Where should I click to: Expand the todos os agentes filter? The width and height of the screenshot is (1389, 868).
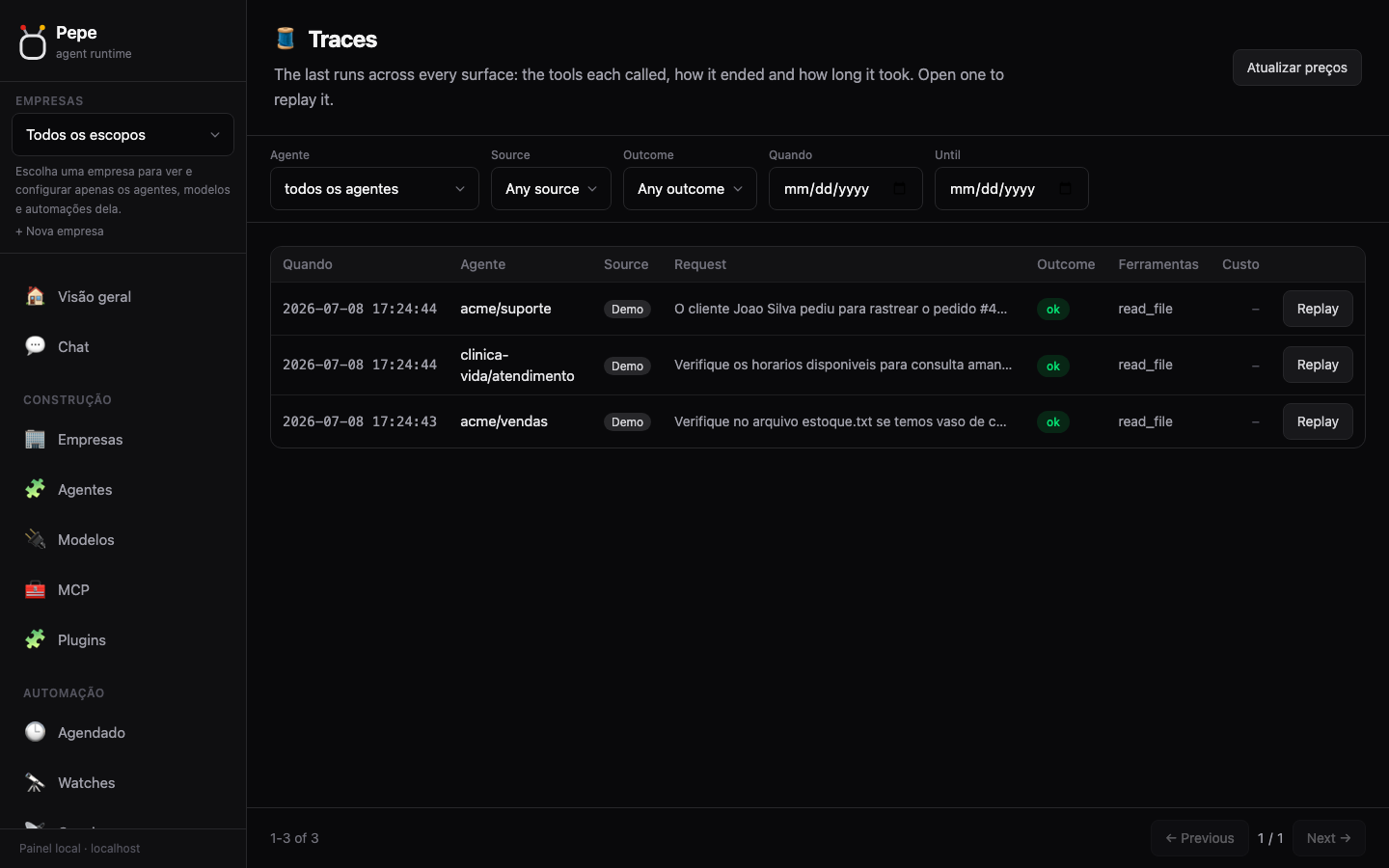[x=374, y=188]
